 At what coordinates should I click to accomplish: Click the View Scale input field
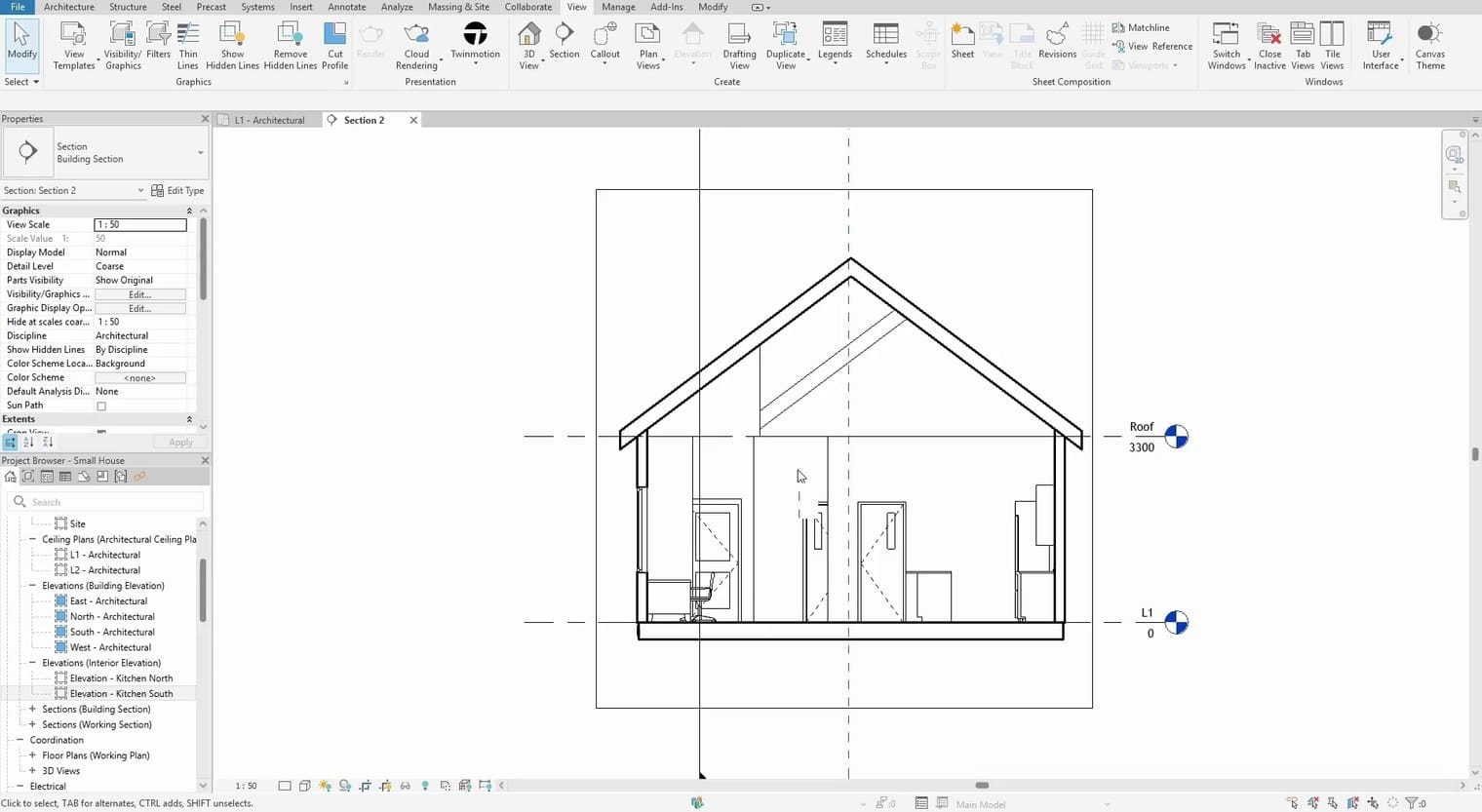(140, 224)
